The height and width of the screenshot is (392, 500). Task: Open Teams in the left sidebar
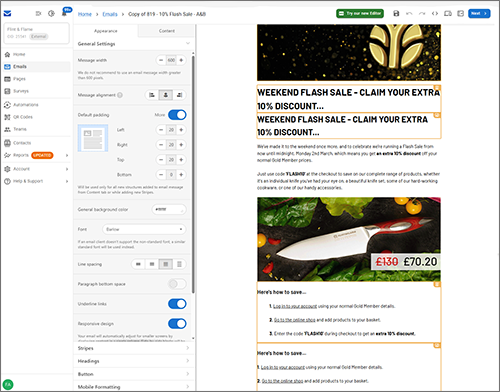pyautogui.click(x=37, y=129)
